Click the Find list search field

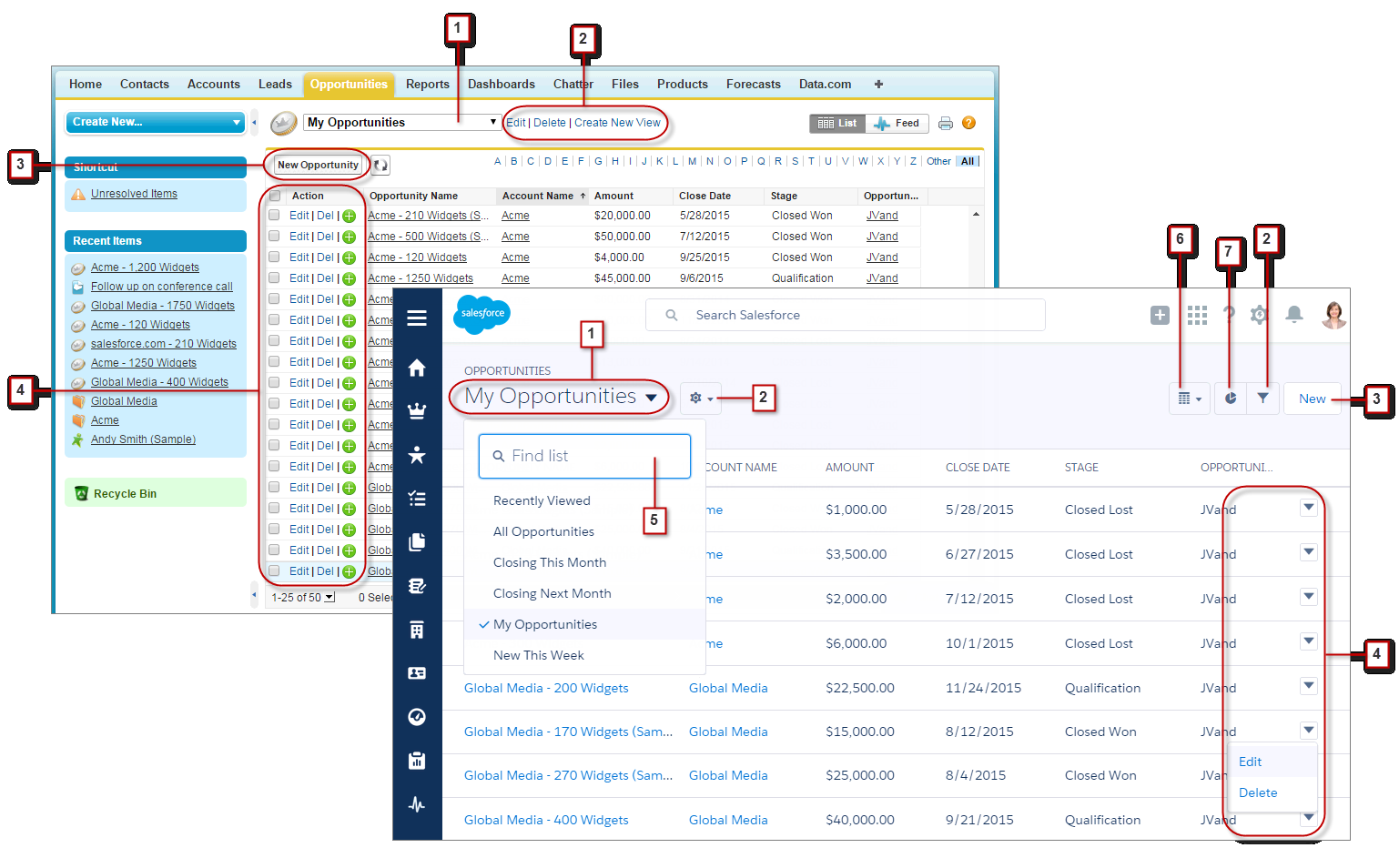584,456
